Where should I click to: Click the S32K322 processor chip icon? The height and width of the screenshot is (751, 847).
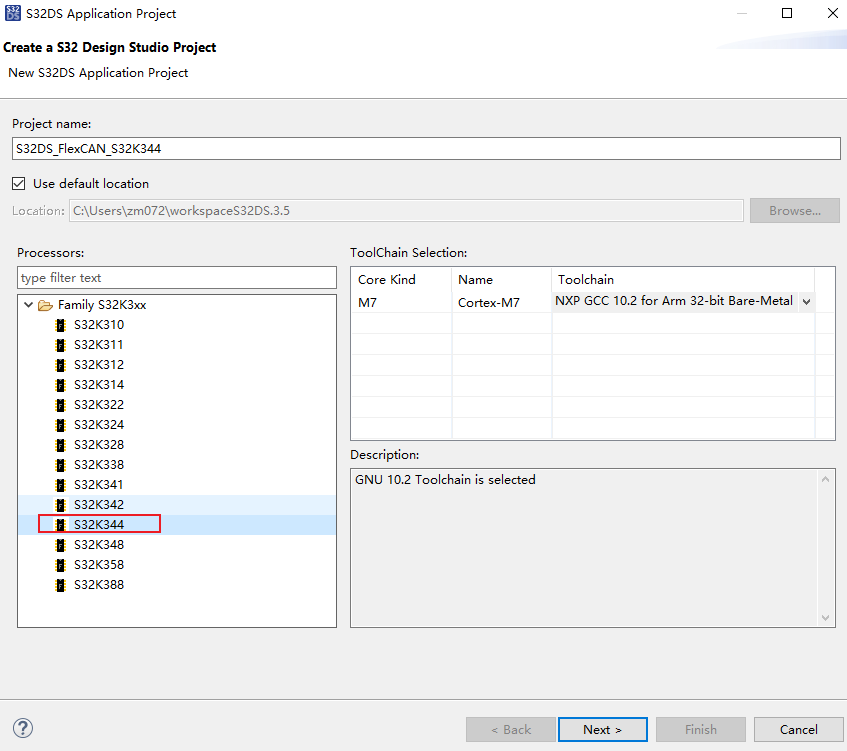coord(60,405)
